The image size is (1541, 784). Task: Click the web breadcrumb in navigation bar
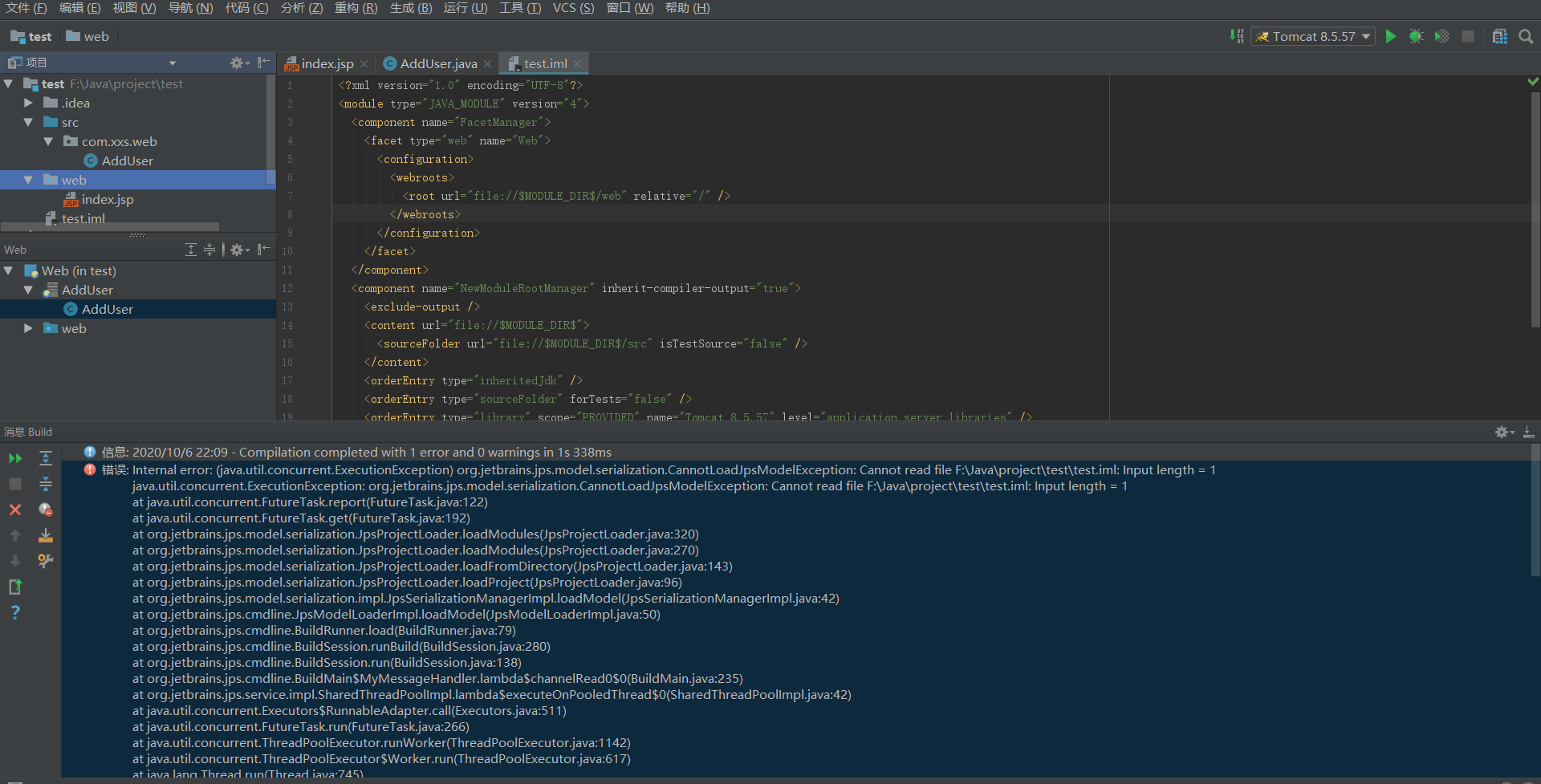click(x=87, y=36)
